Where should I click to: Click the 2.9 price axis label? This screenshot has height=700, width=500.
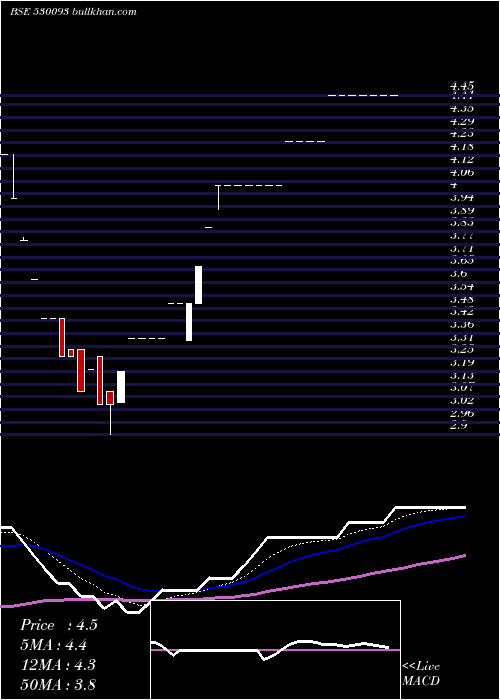click(459, 426)
